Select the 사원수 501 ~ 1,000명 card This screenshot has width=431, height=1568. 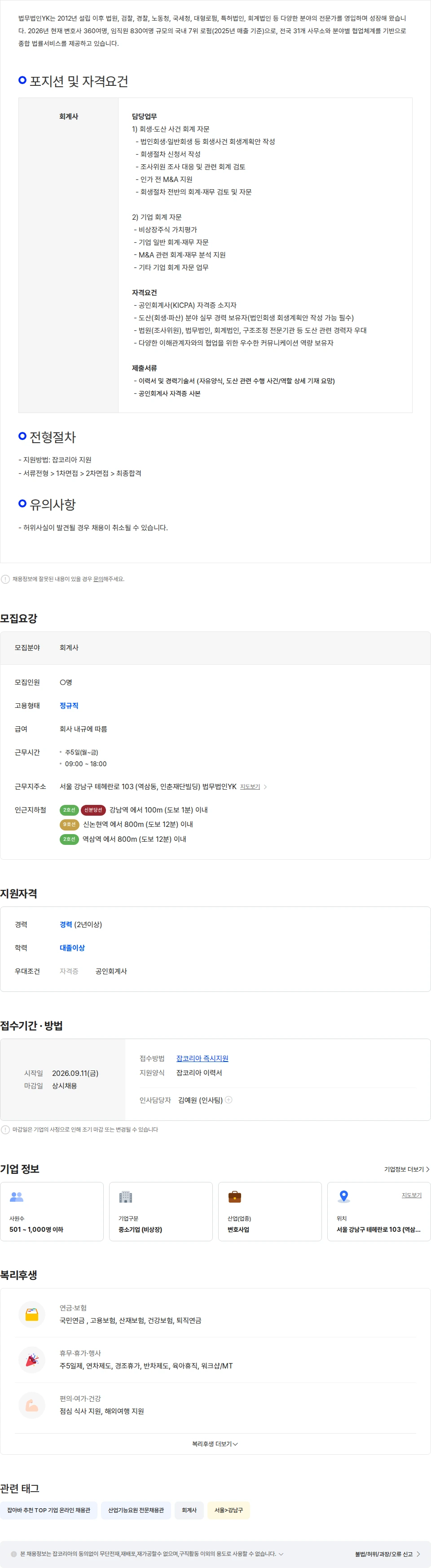pos(52,1211)
